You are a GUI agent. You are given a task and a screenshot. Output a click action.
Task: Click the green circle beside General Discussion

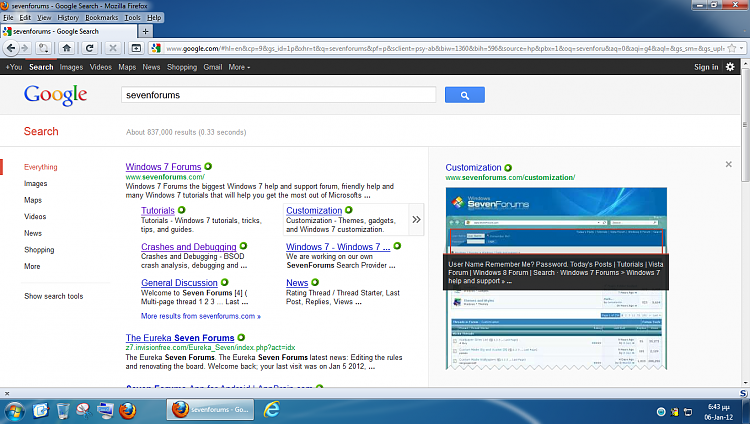coord(225,282)
